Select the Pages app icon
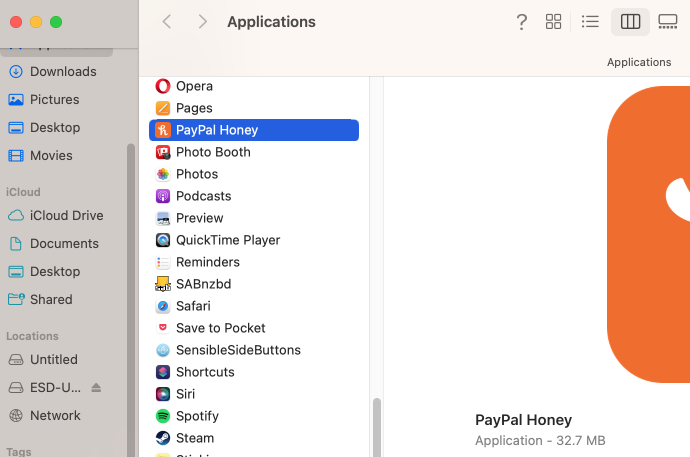The height and width of the screenshot is (457, 690). 163,108
